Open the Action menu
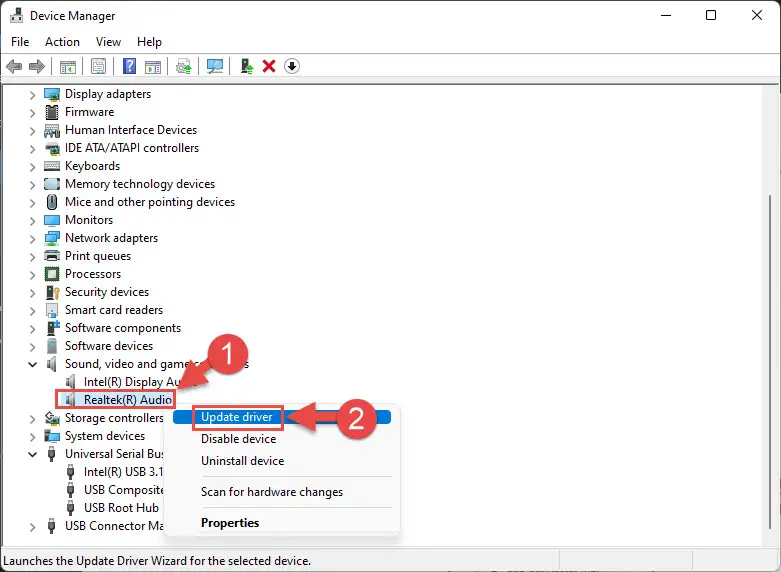Screen dimensions: 781x572 (x=62, y=42)
